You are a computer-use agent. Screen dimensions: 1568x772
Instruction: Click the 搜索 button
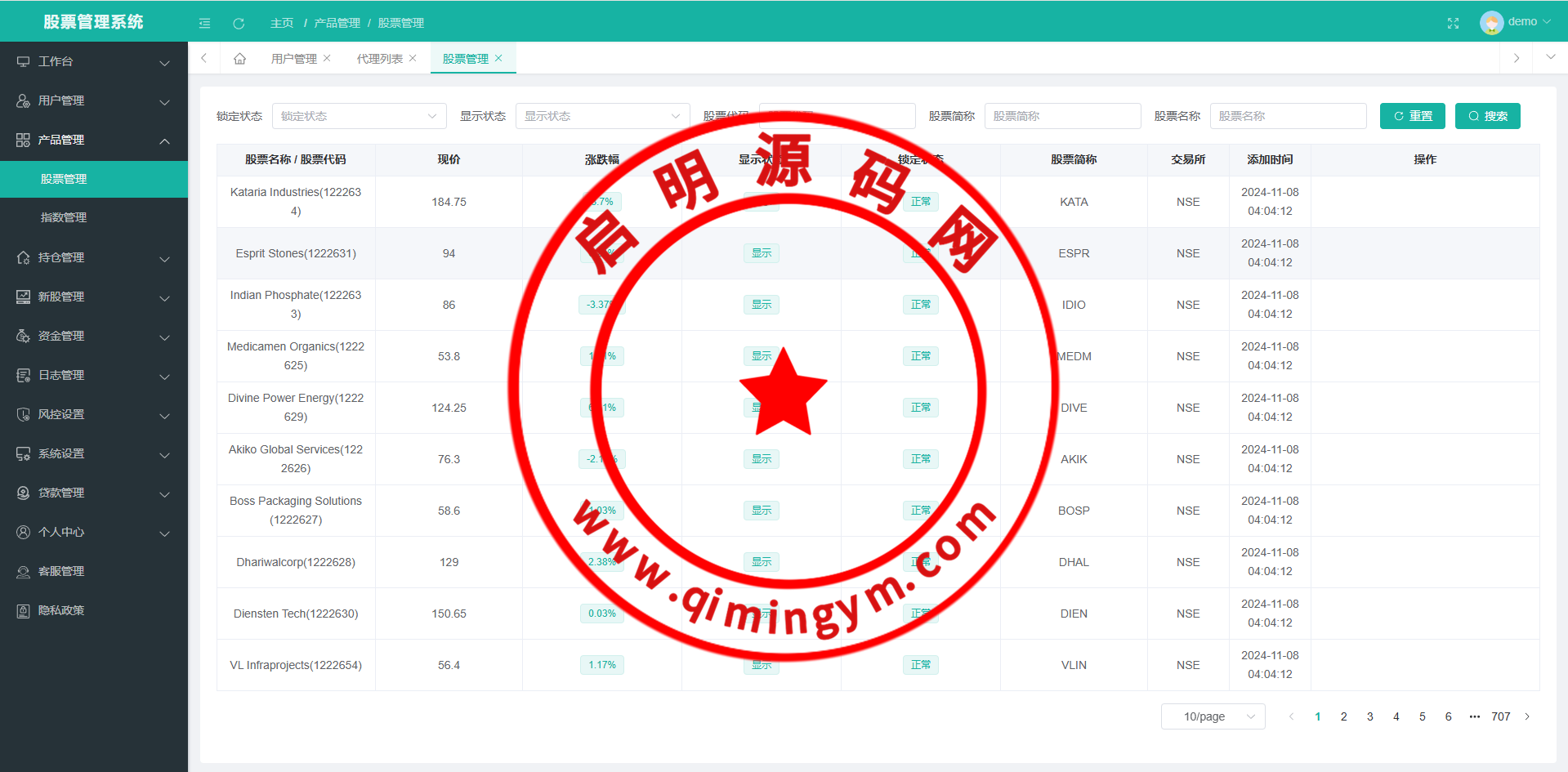tap(1487, 116)
